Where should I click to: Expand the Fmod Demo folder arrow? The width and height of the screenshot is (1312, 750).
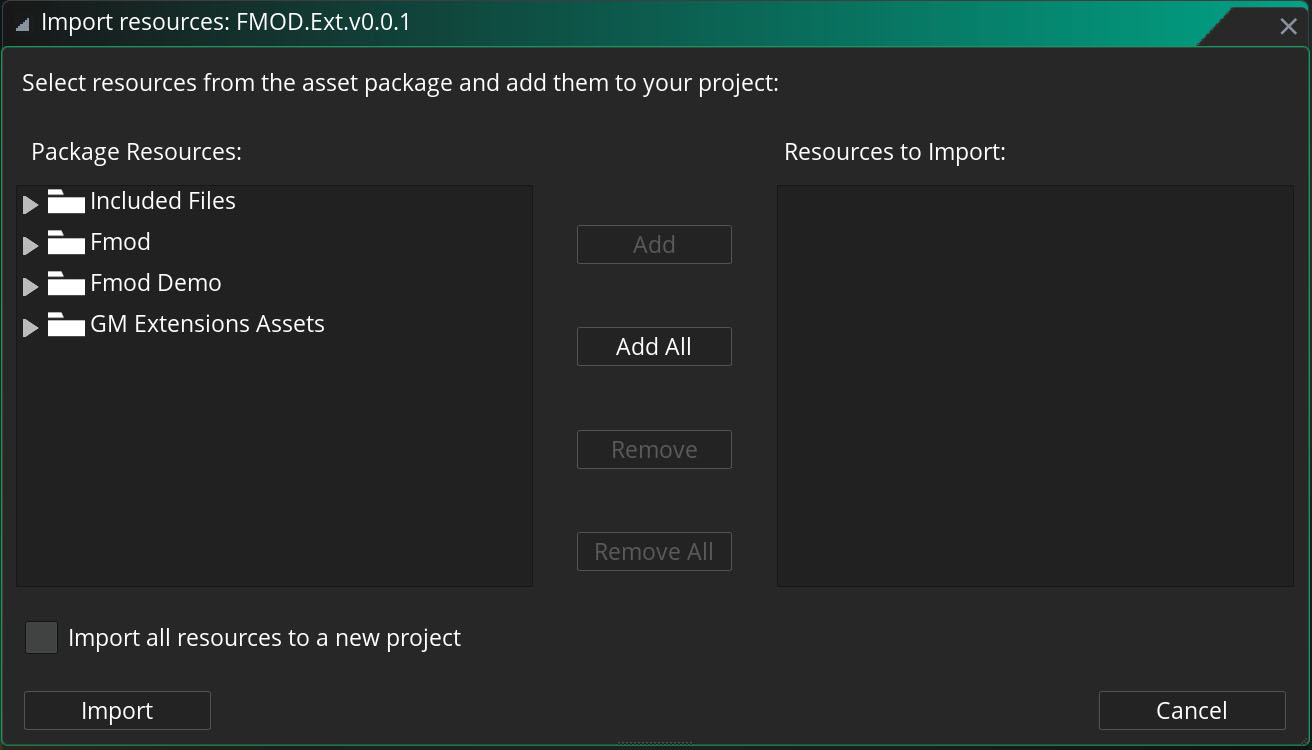click(x=30, y=286)
